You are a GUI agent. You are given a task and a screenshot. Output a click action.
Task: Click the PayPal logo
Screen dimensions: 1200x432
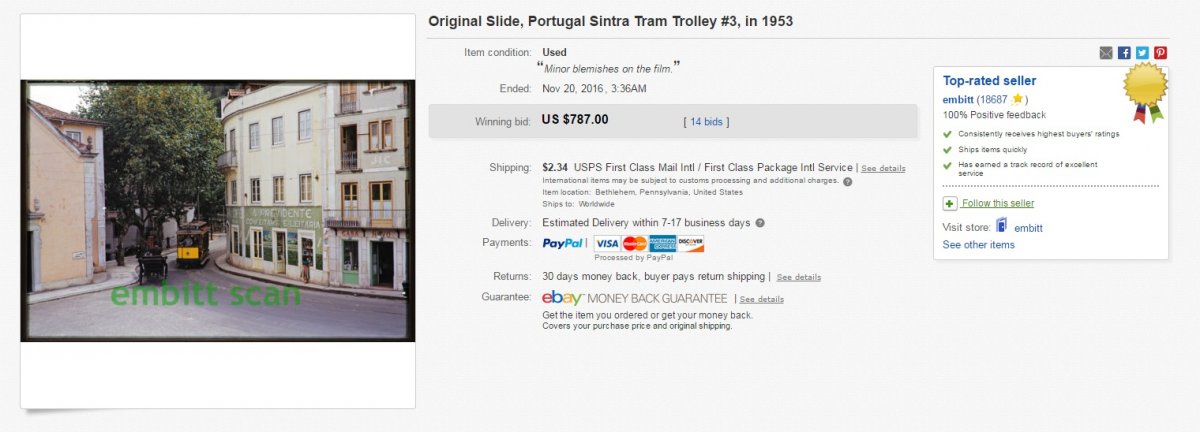(x=563, y=243)
